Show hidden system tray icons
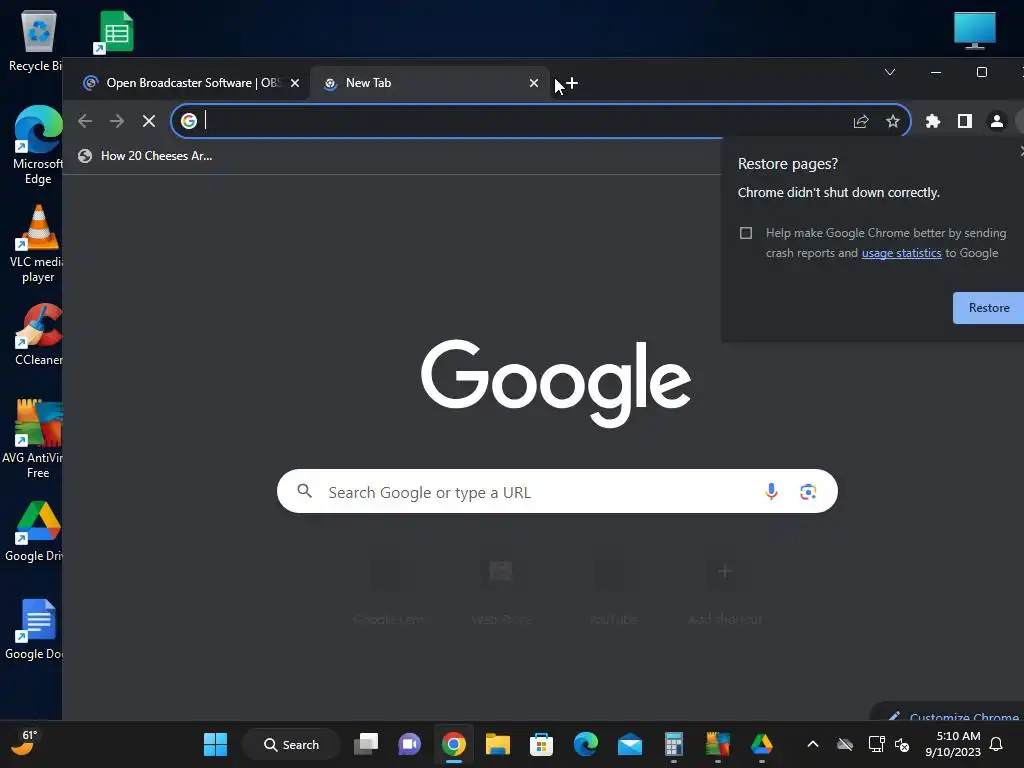The width and height of the screenshot is (1024, 768). tap(812, 744)
